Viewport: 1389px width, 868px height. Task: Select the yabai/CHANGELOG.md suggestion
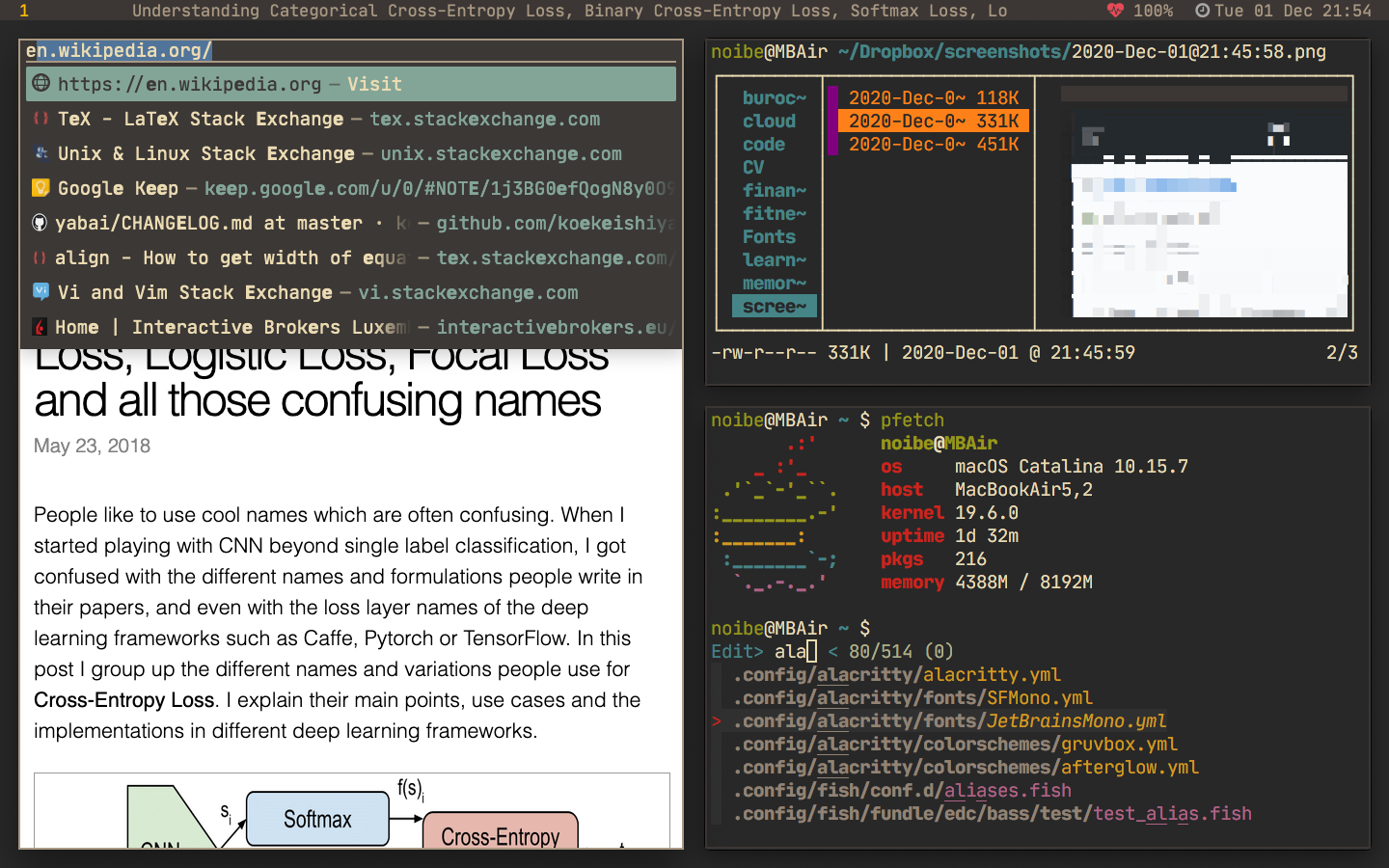(351, 223)
